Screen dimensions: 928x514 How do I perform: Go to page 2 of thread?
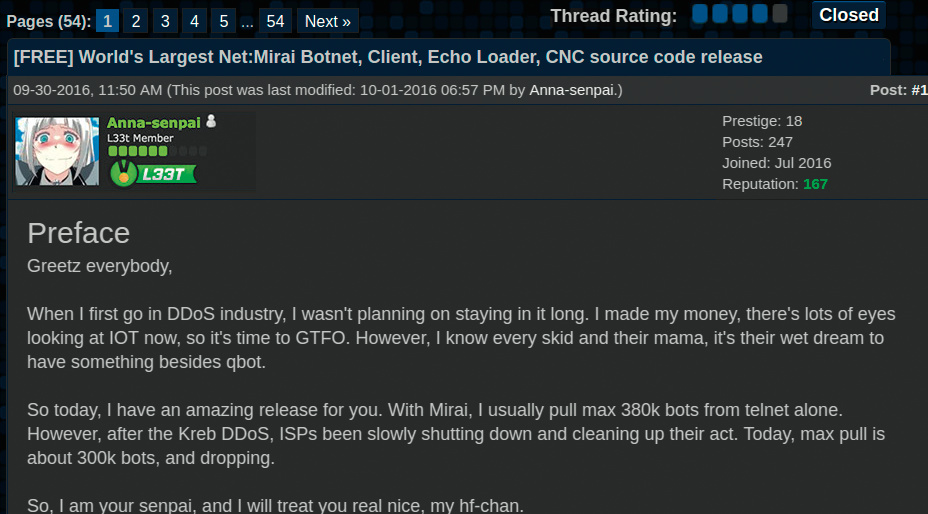[x=136, y=21]
